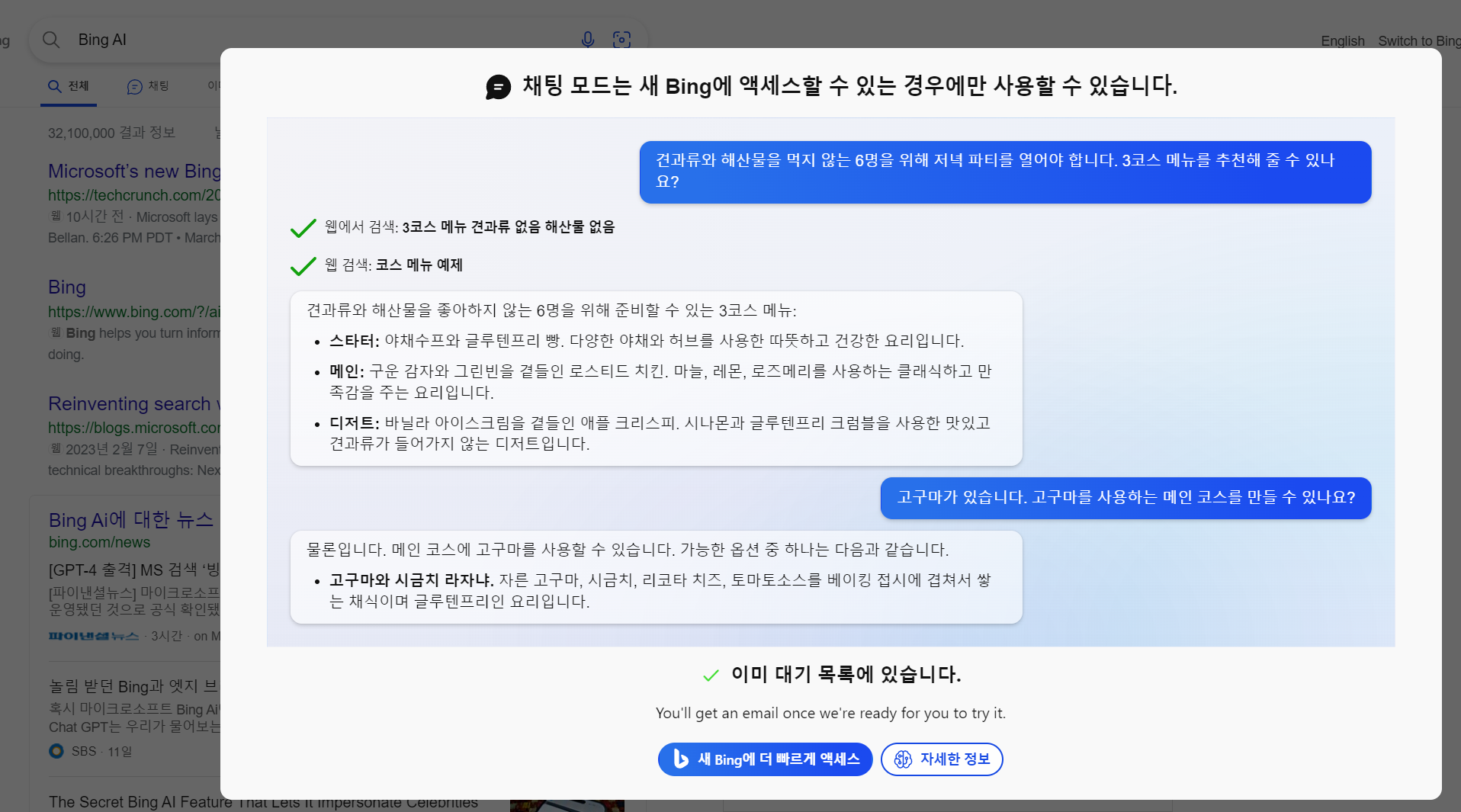
Task: Open the [GPT-4 출격] MS 검색 news item
Action: click(x=134, y=570)
